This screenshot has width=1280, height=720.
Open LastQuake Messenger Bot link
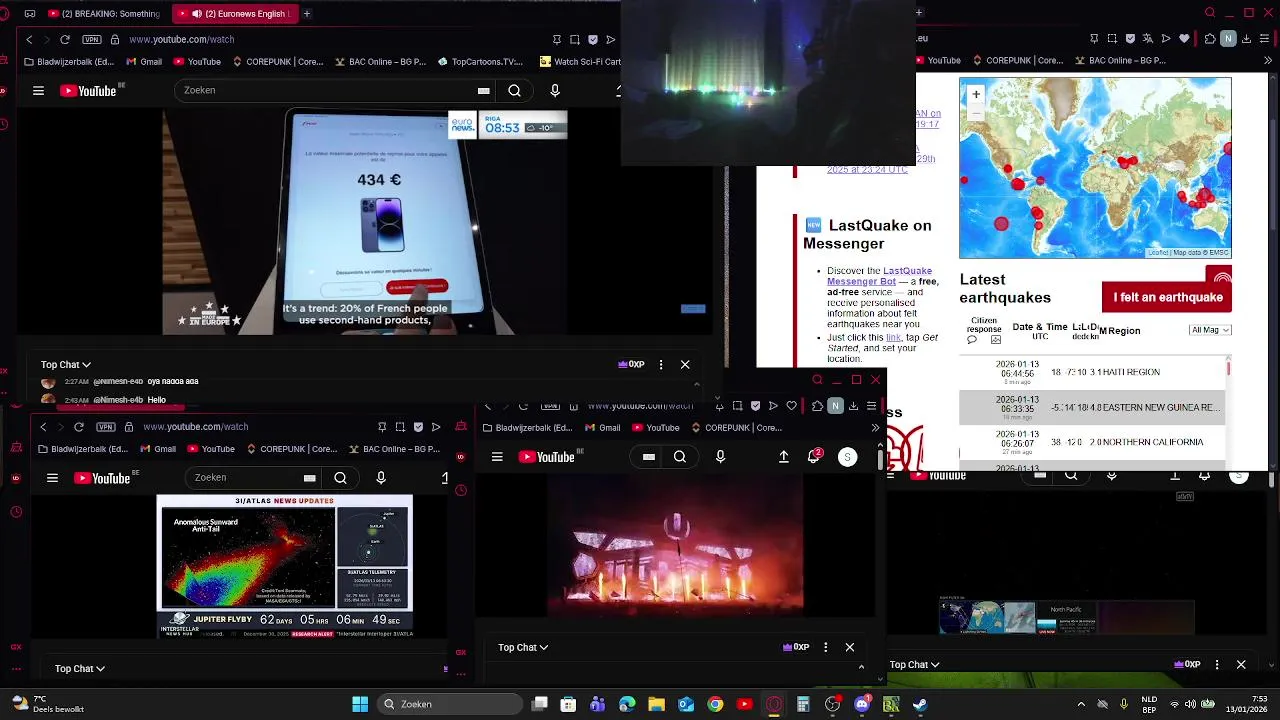click(879, 276)
